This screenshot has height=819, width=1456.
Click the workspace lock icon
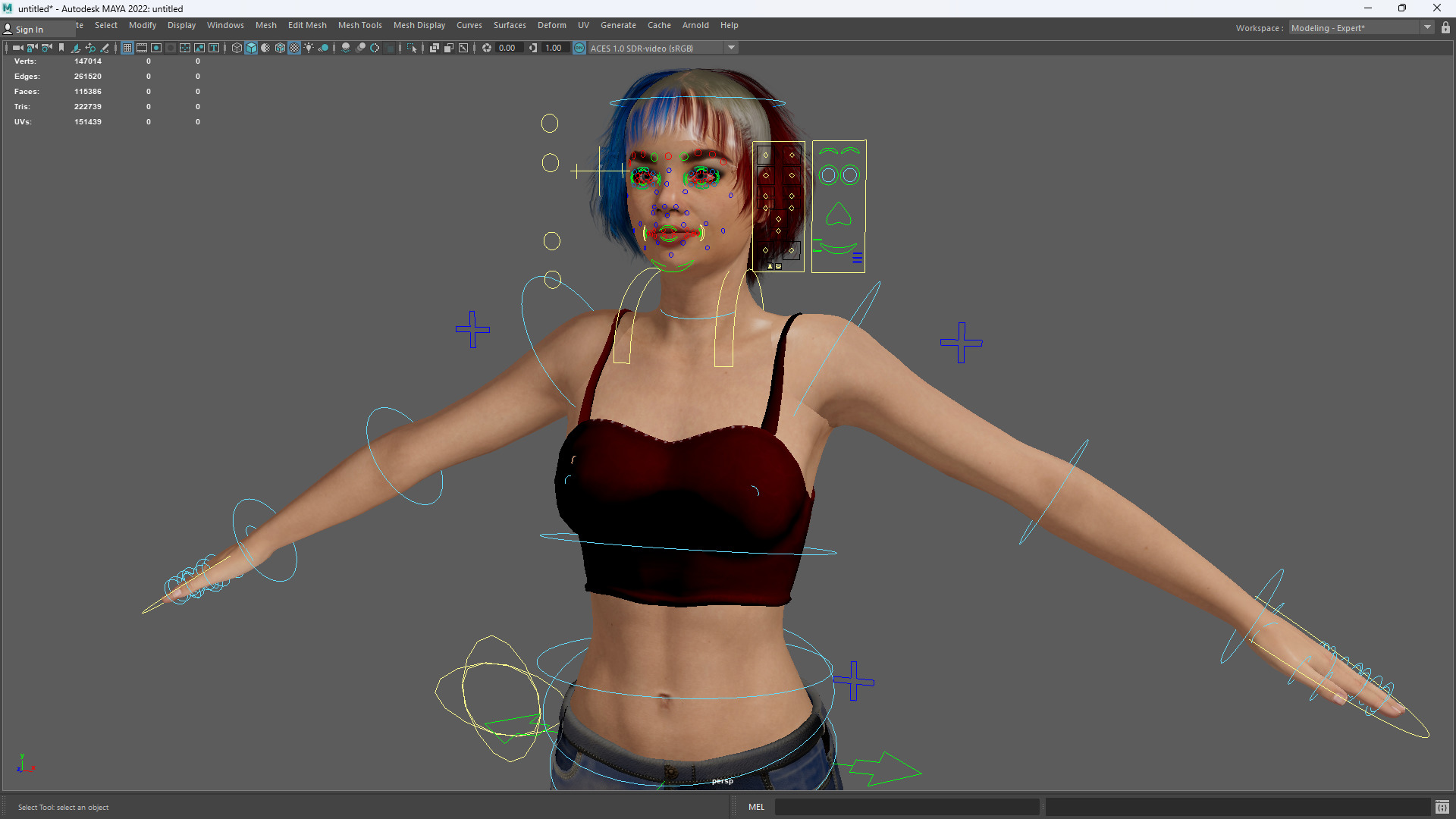tap(1445, 28)
